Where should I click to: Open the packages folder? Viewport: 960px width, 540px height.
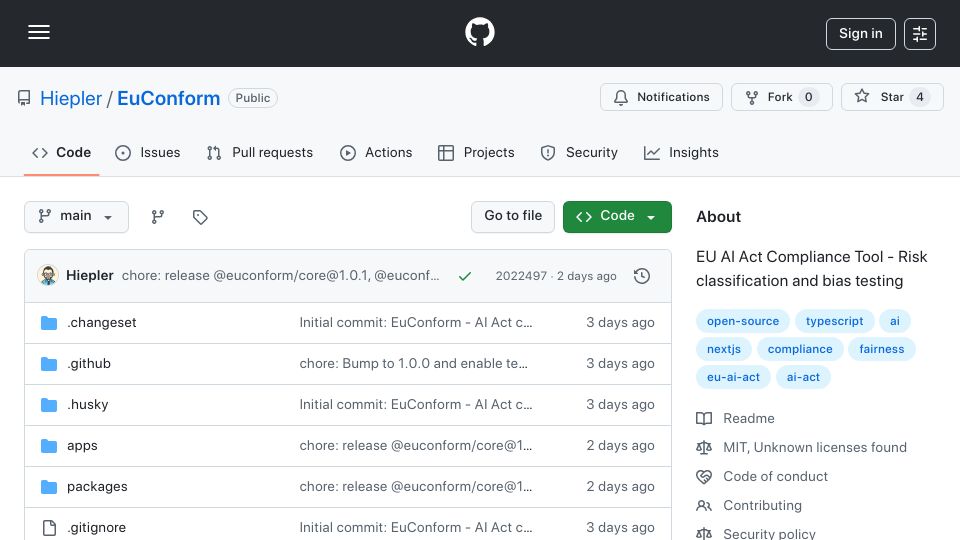pos(97,487)
